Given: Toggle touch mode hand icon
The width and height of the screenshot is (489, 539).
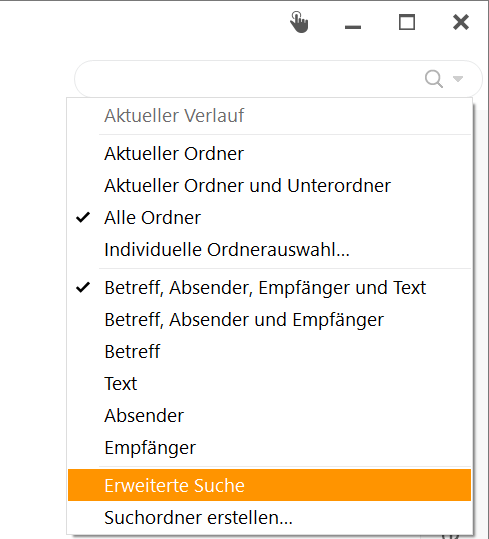Looking at the screenshot, I should [x=299, y=22].
